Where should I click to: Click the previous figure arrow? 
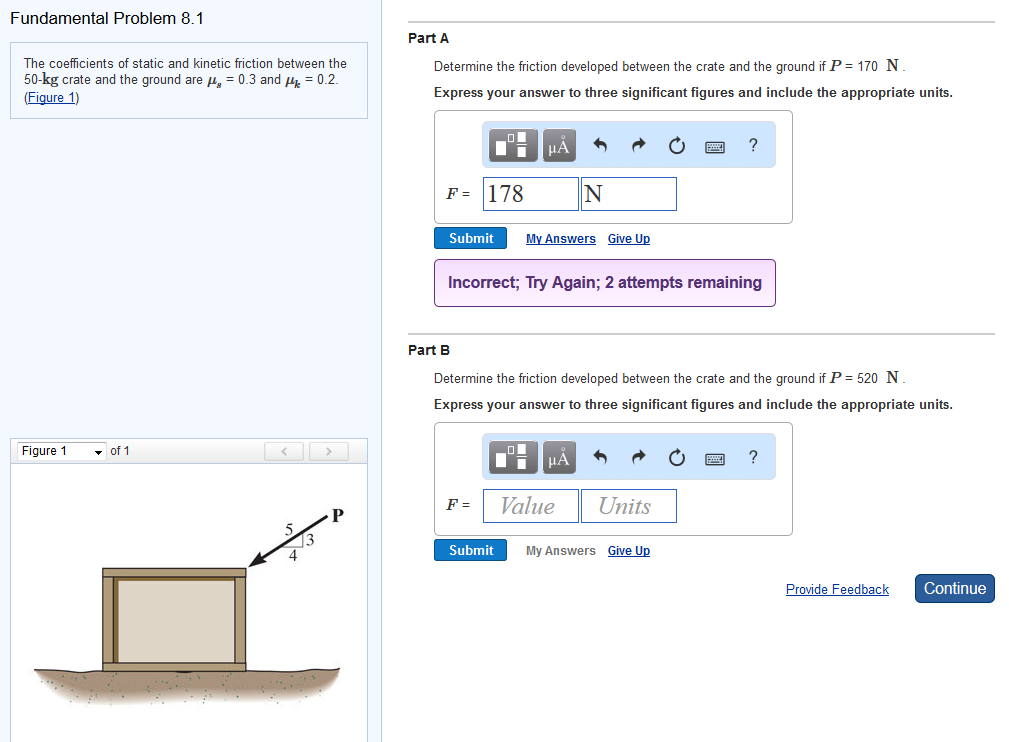coord(283,451)
